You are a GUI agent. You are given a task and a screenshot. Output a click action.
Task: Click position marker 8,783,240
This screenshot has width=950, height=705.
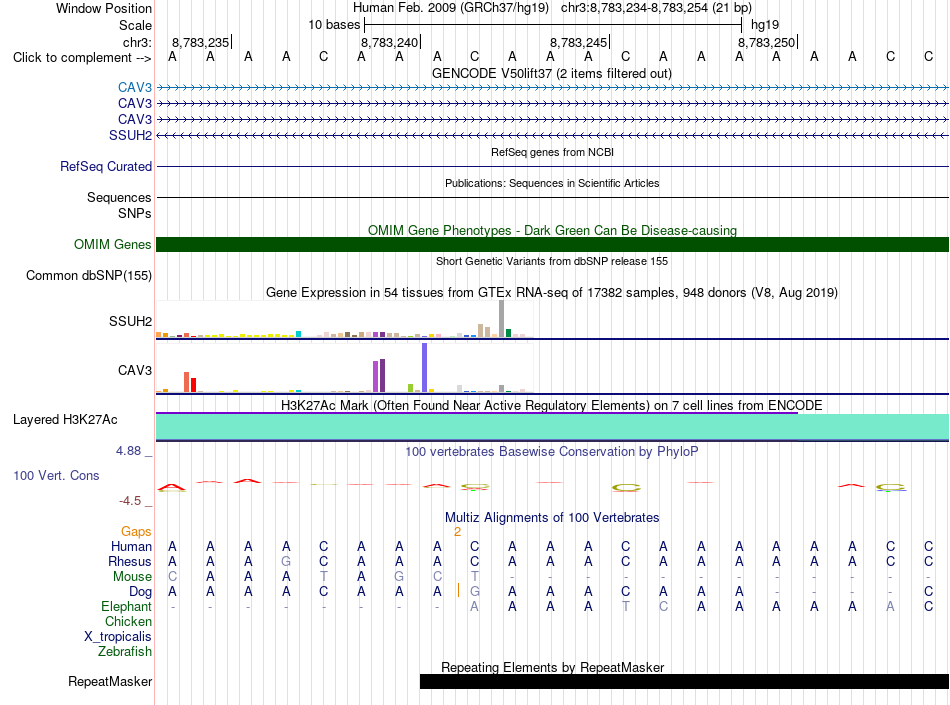click(390, 42)
